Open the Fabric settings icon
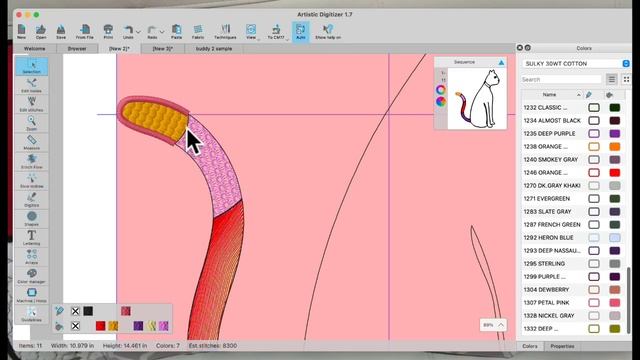Image resolution: width=640 pixels, height=360 pixels. 198,31
